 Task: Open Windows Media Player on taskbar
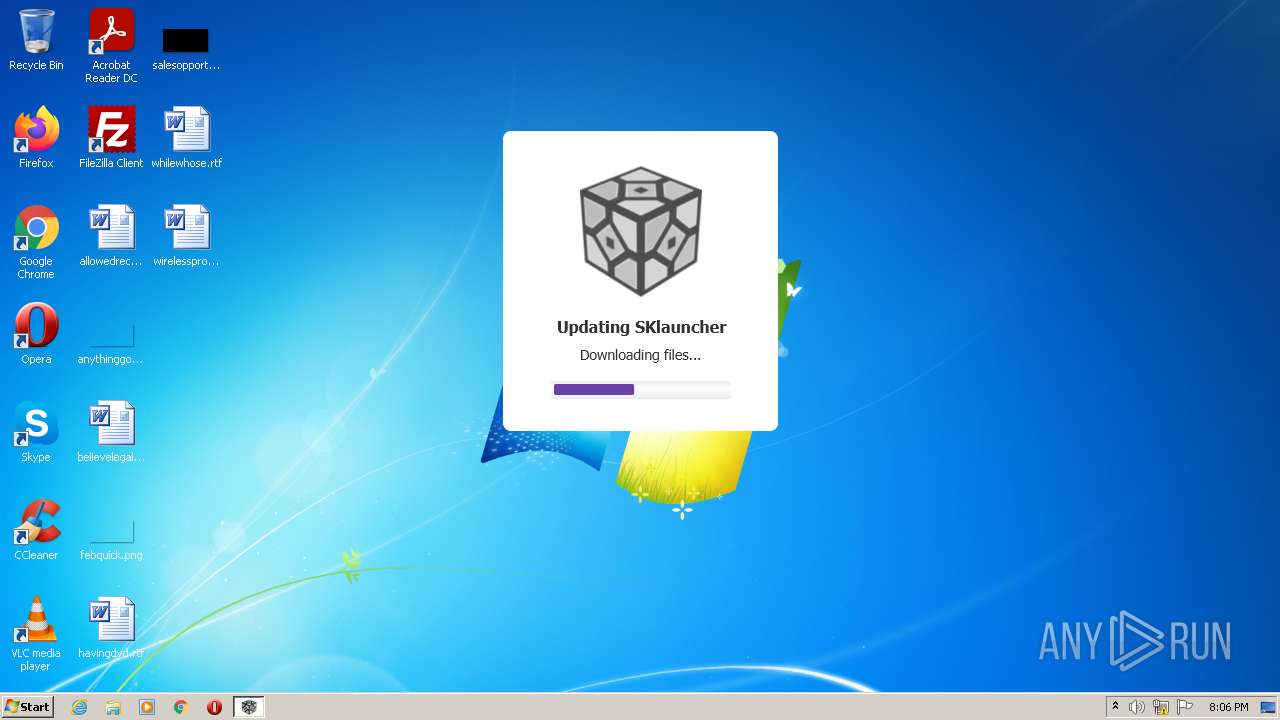coord(147,707)
